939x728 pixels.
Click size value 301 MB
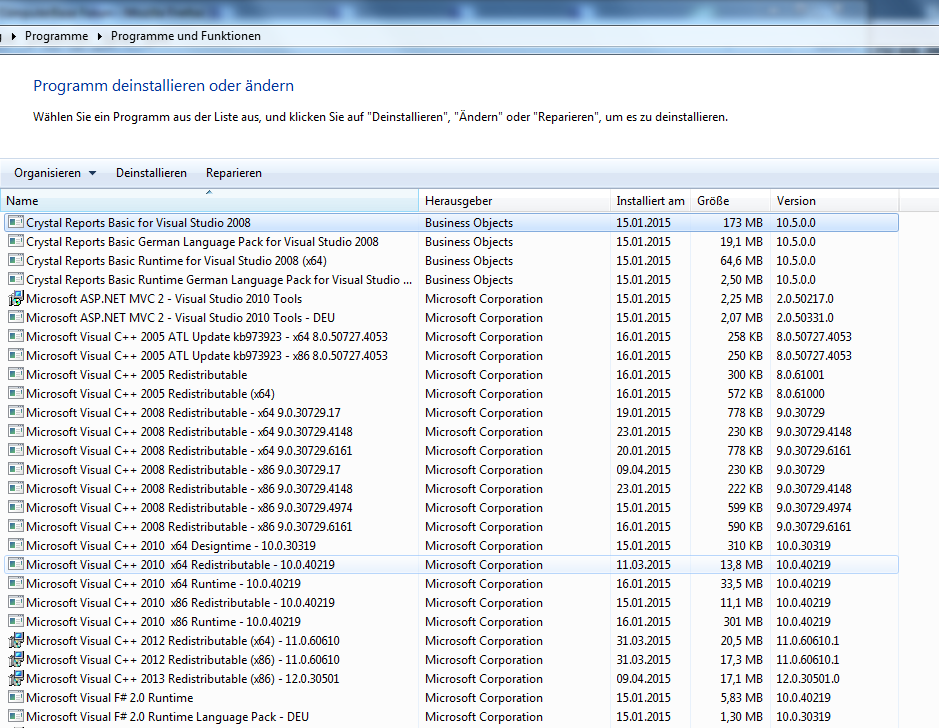point(743,622)
